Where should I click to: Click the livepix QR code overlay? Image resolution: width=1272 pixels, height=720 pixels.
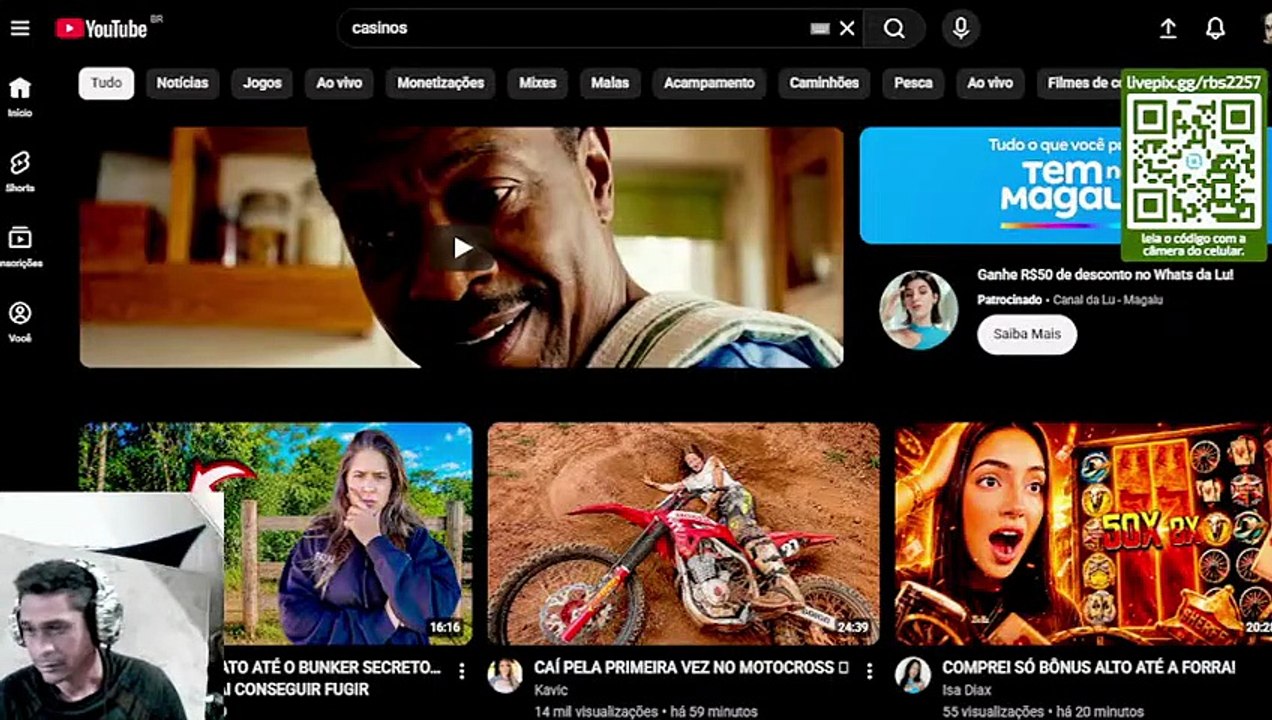click(x=1194, y=166)
